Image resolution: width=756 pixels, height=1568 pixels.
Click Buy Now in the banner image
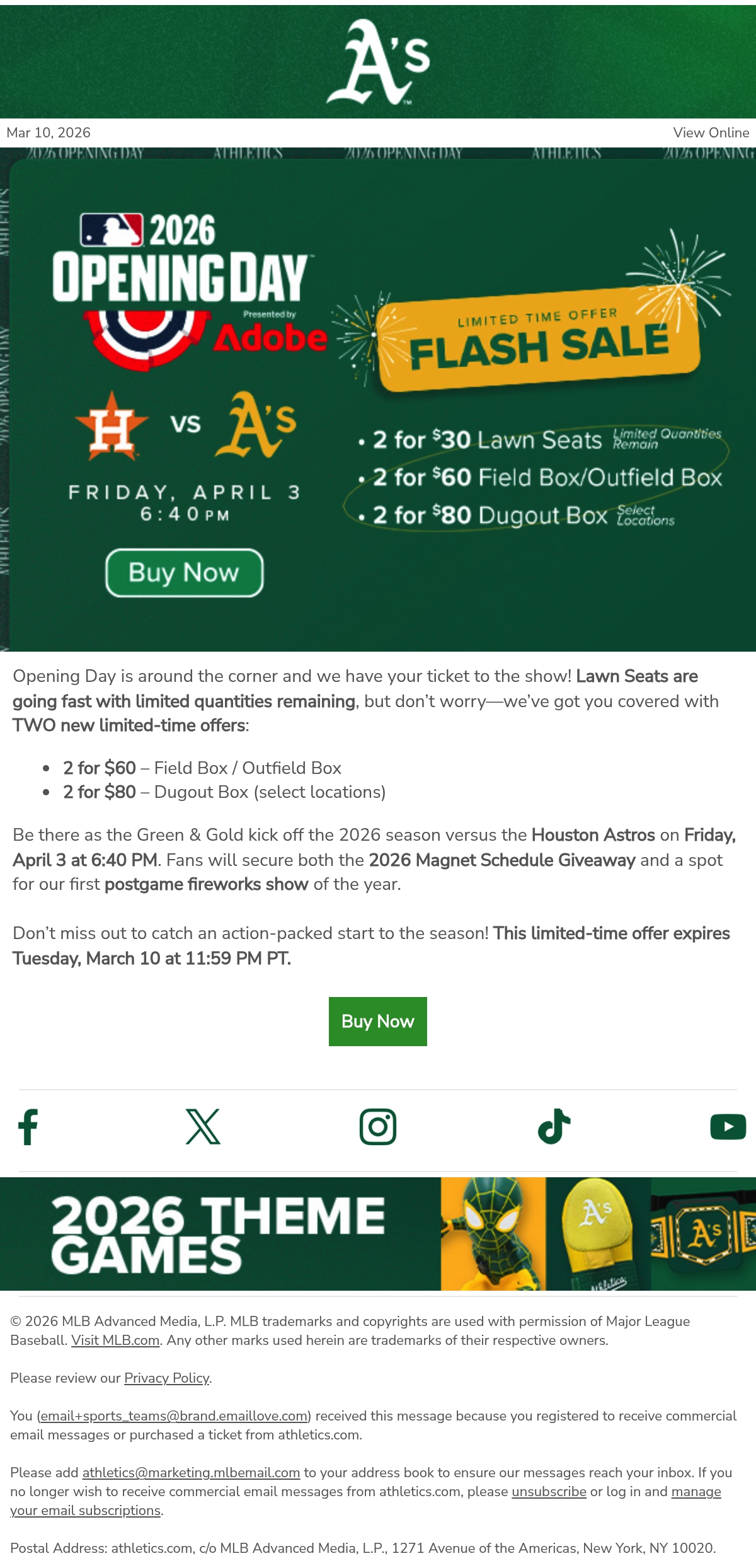point(184,572)
